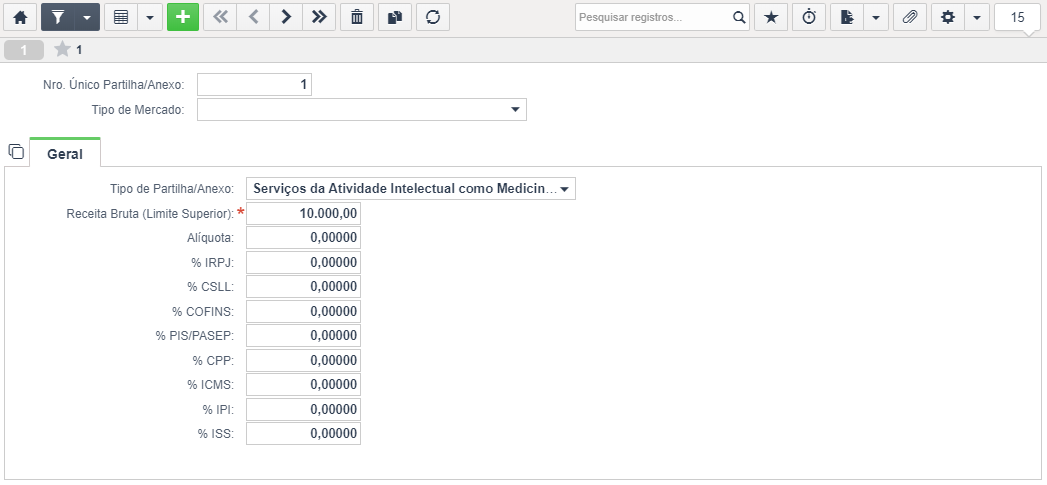Open attachments with the paperclip icon
This screenshot has width=1047, height=485.
click(909, 17)
